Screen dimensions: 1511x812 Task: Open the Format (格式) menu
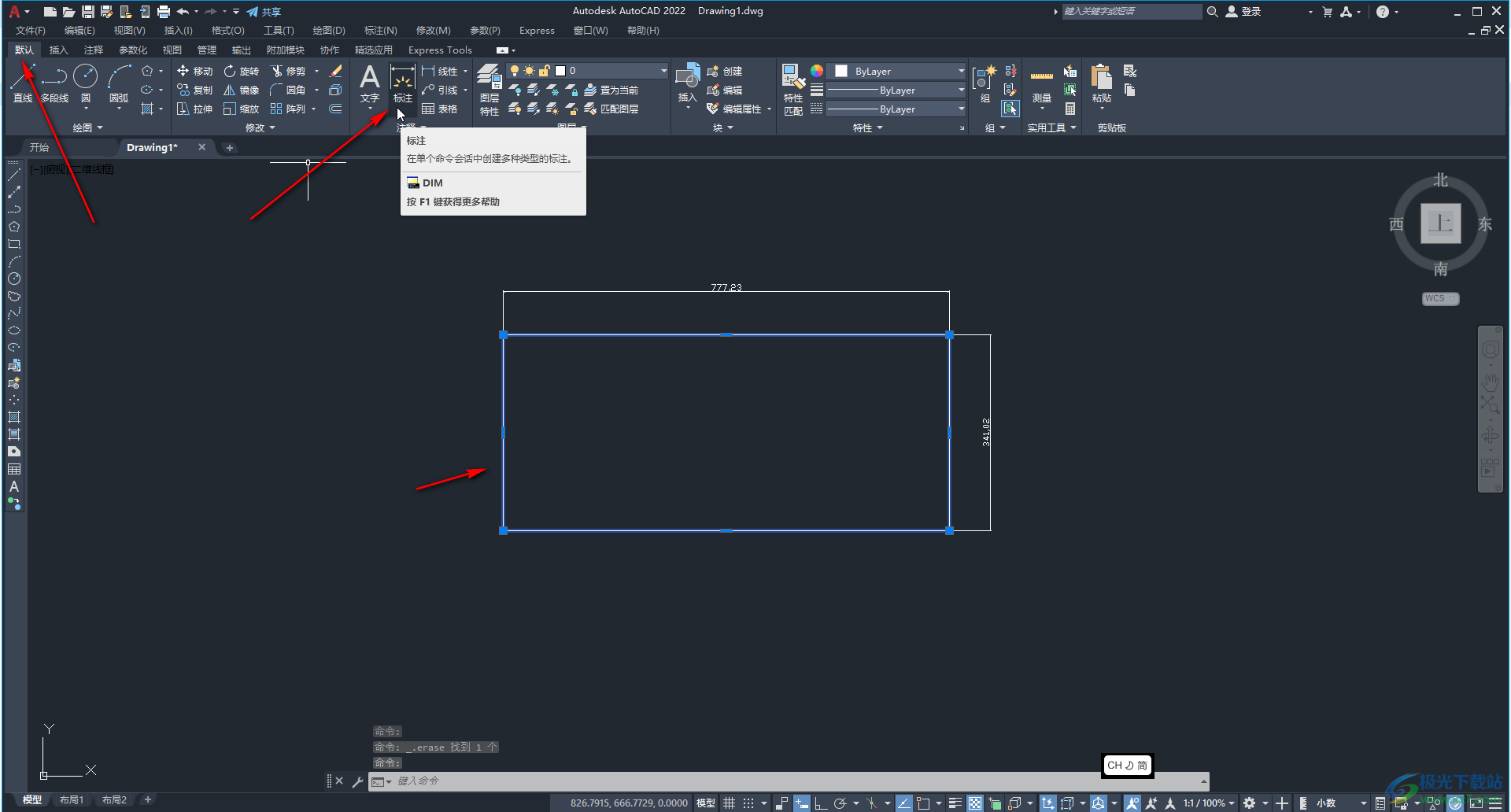click(228, 31)
